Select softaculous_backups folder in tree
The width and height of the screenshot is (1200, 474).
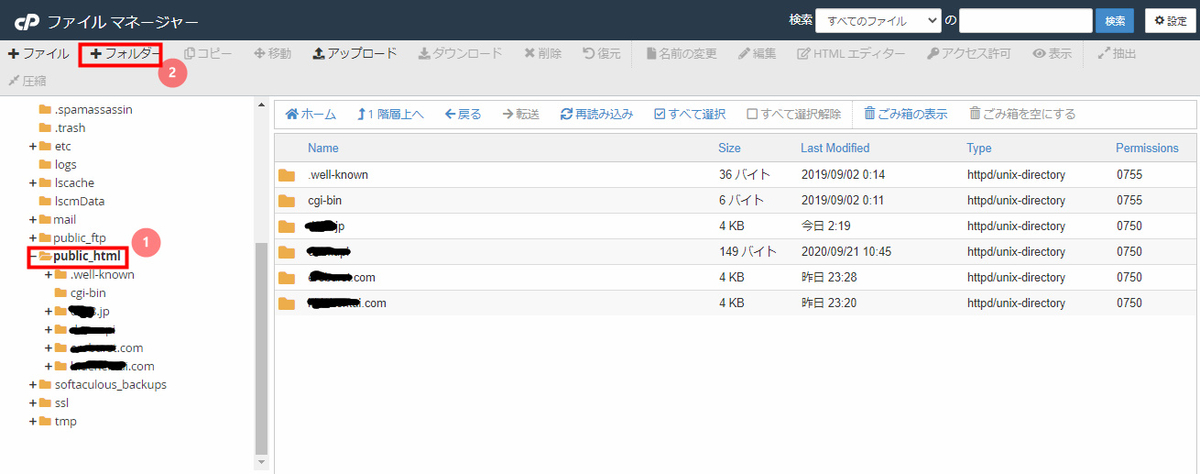point(110,384)
